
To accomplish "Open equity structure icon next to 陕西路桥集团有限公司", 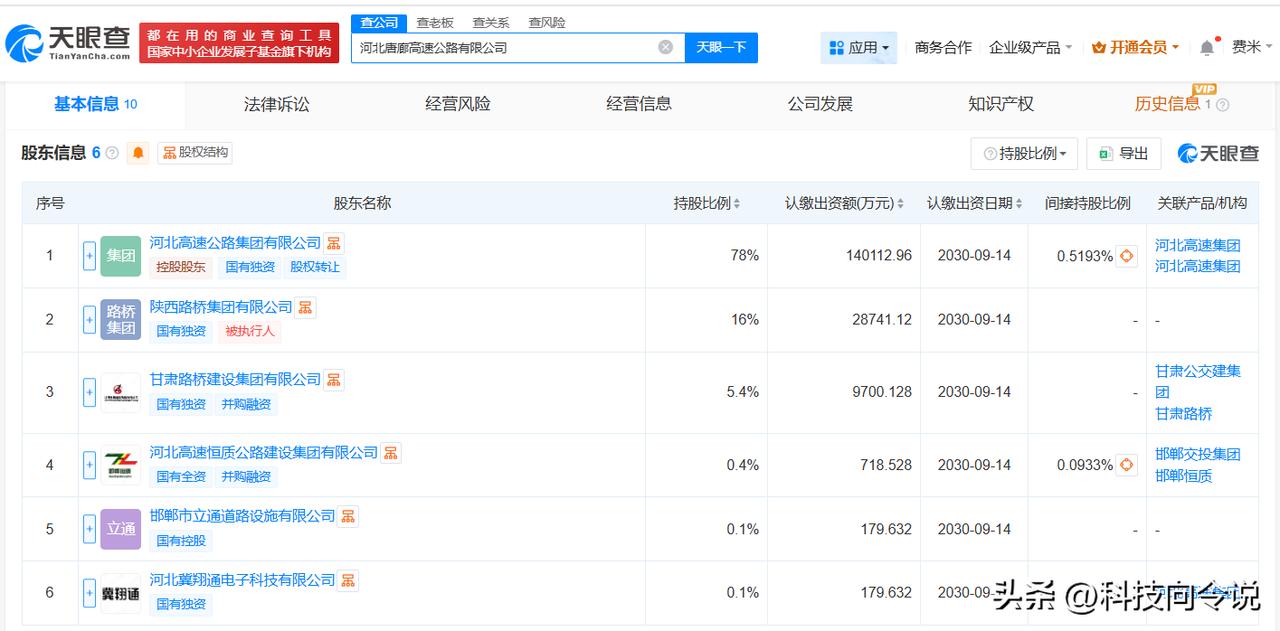I will click(x=305, y=307).
